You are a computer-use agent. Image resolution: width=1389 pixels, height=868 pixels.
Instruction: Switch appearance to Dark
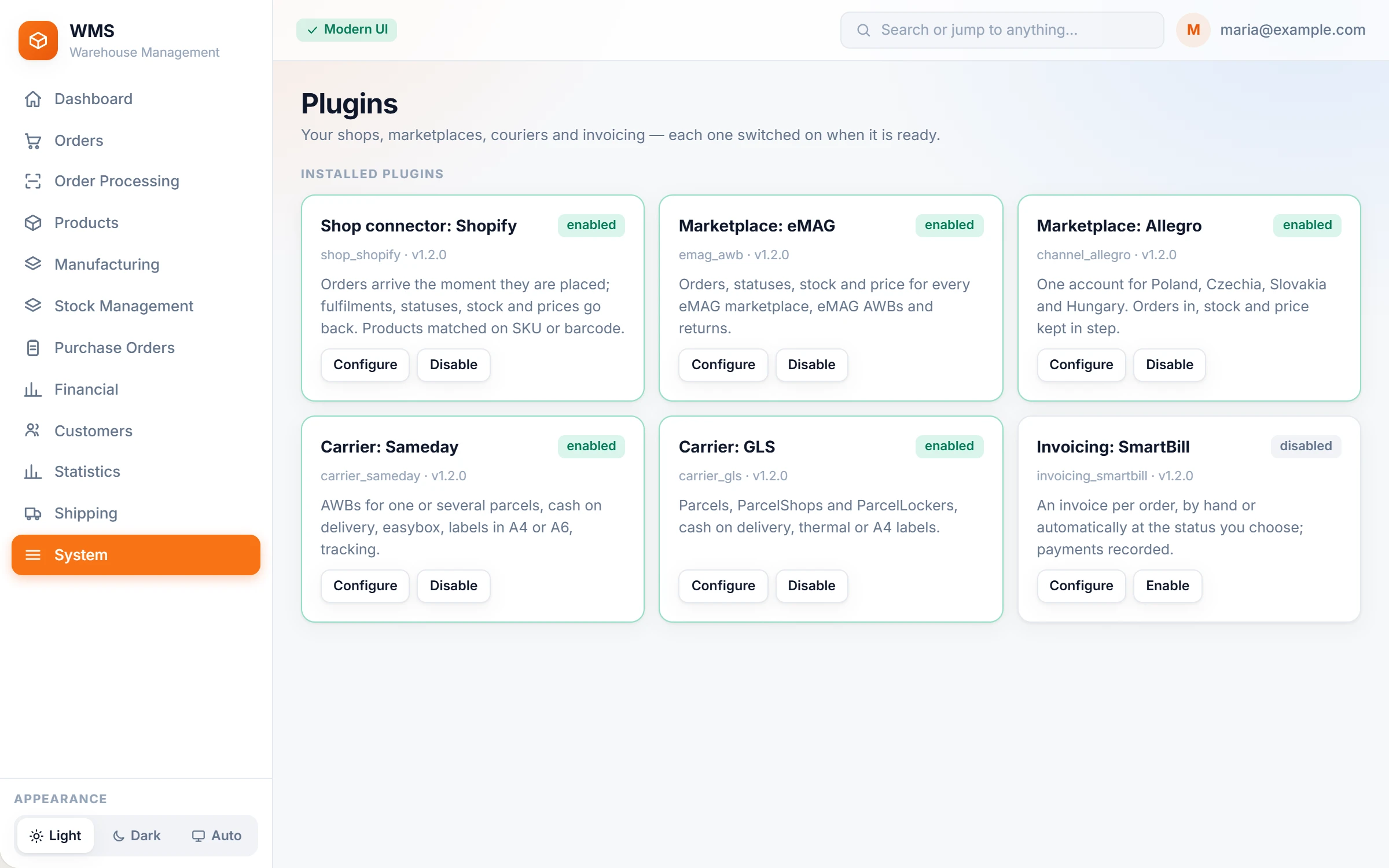(x=137, y=836)
